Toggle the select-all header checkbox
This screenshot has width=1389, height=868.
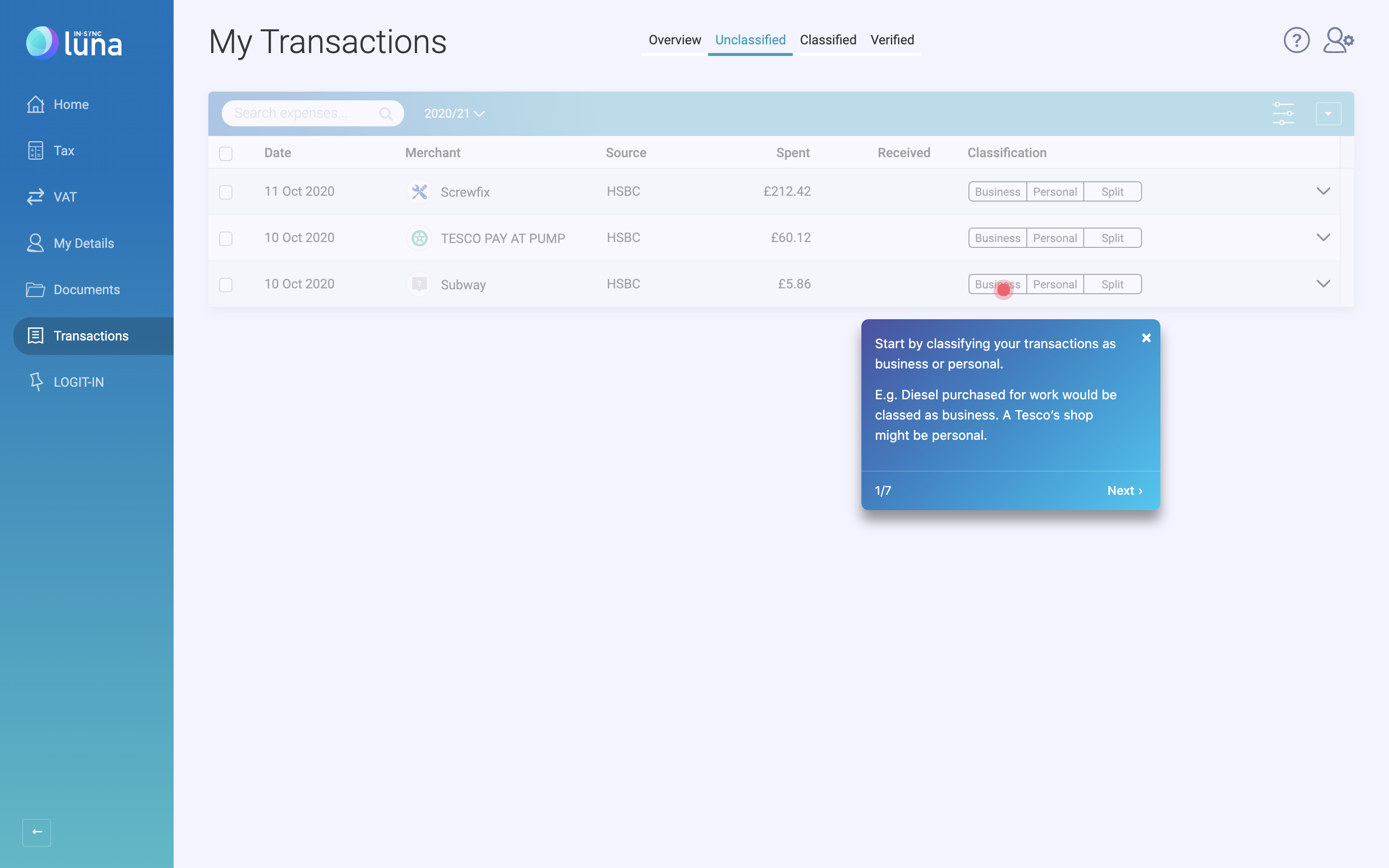point(226,154)
